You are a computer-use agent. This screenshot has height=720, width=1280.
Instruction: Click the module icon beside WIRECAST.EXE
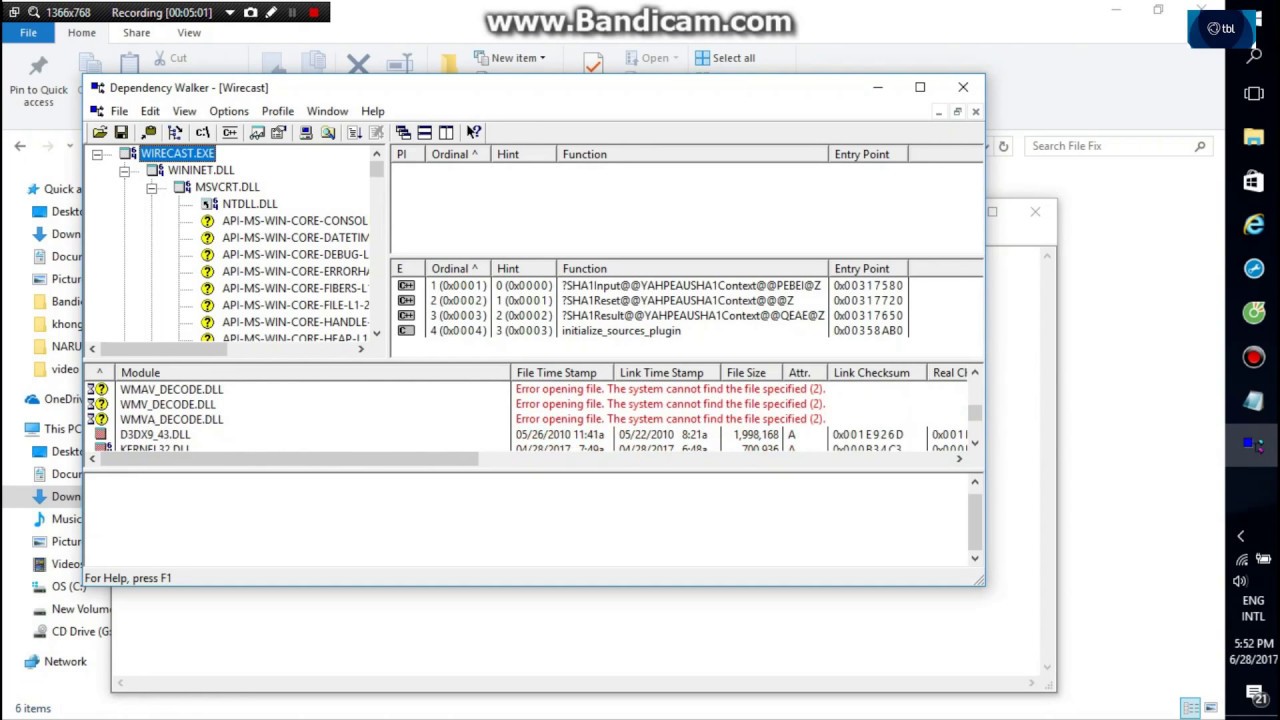(x=129, y=153)
